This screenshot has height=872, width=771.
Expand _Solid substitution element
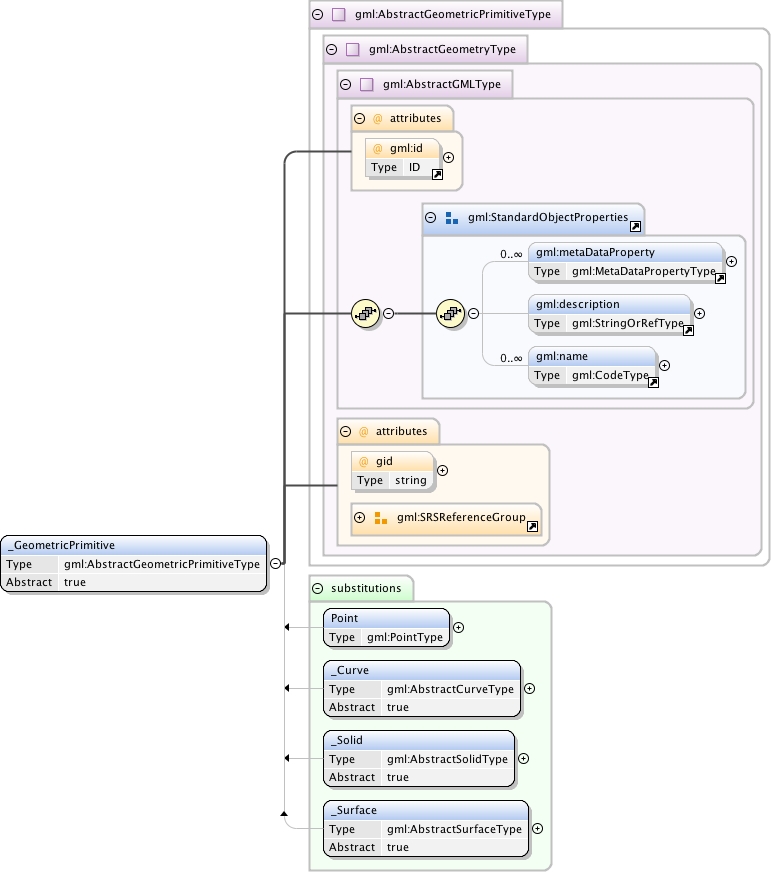coord(523,759)
